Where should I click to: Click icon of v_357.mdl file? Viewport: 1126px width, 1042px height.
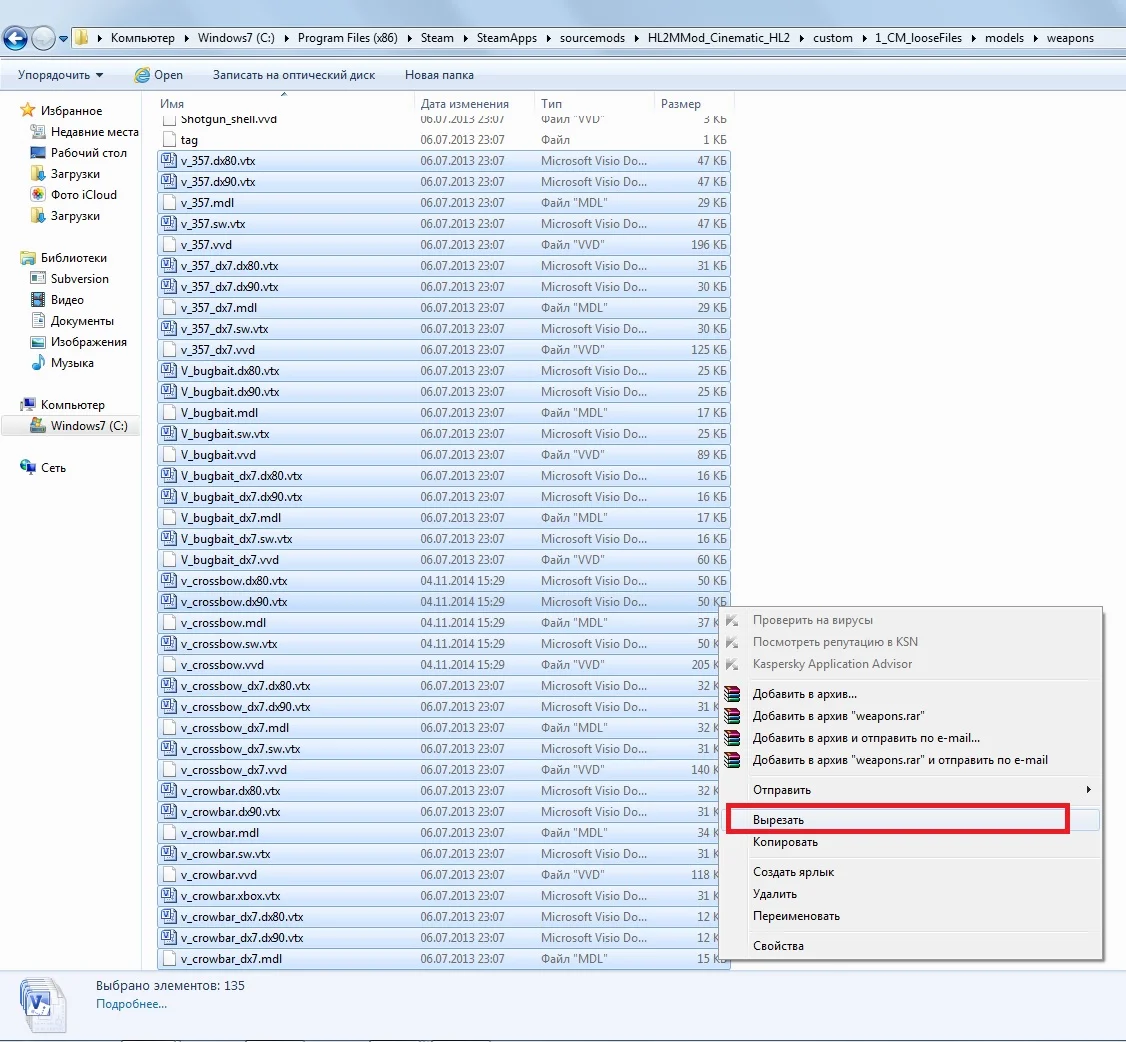click(169, 203)
